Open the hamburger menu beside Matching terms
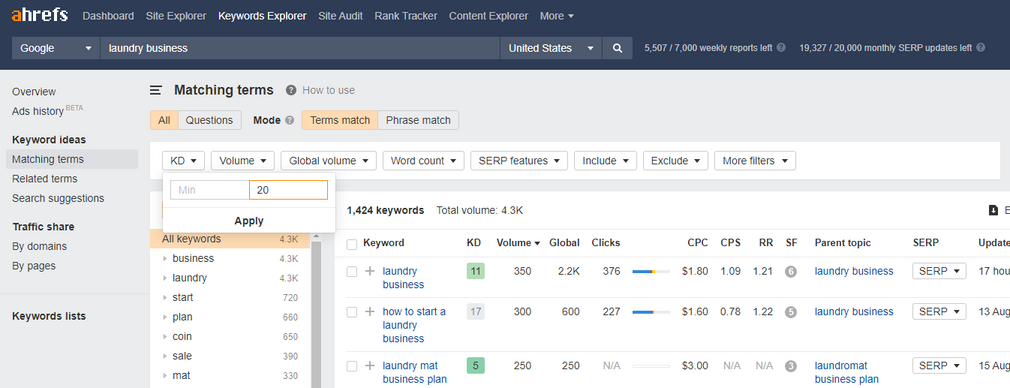Viewport: 1010px width, 388px height. tap(156, 90)
